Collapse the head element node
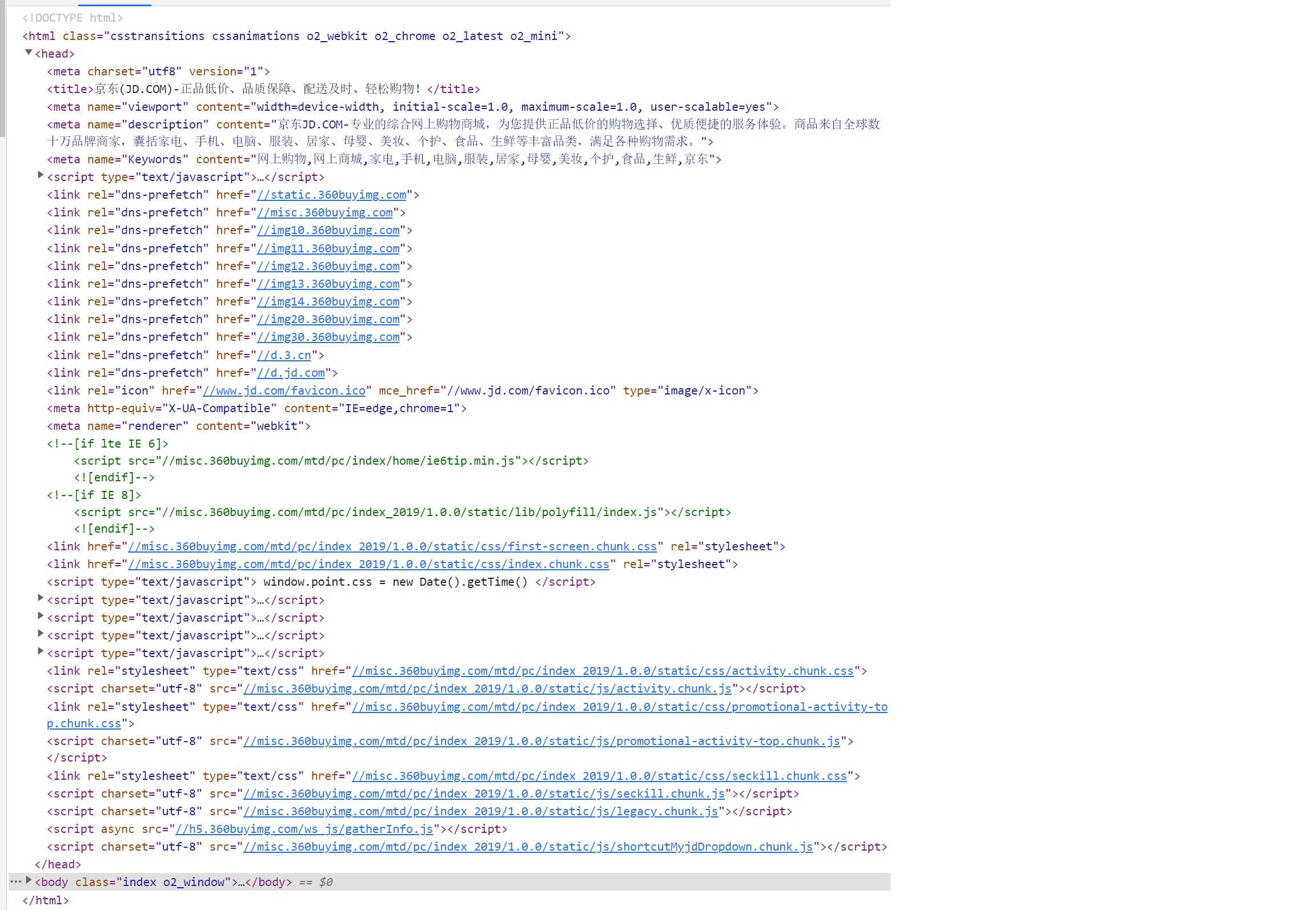Image resolution: width=1316 pixels, height=910 pixels. point(28,53)
